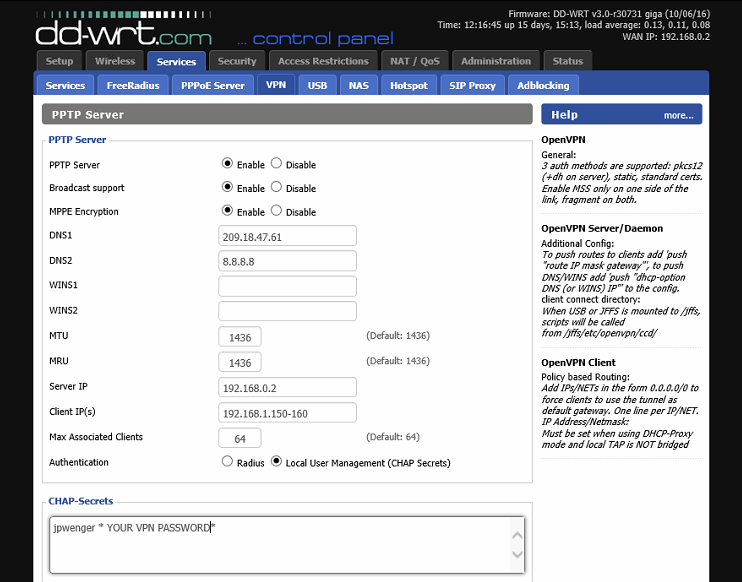This screenshot has width=742, height=582.
Task: Select the Services sub-tab
Action: (65, 86)
